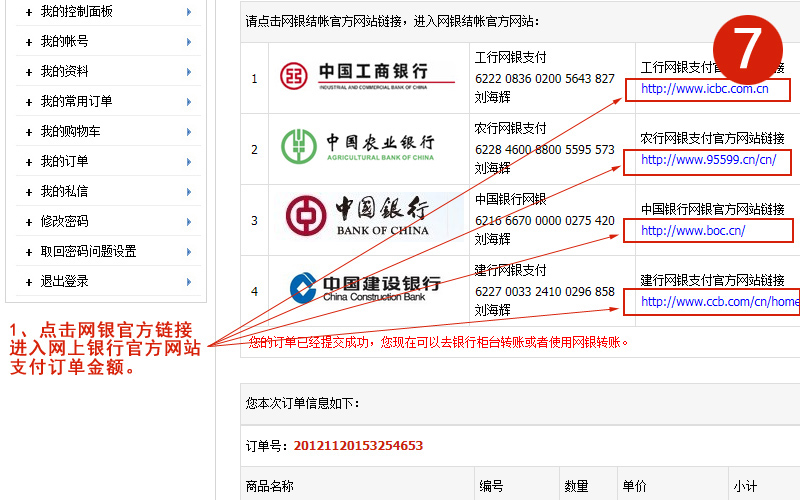Click 建行网银支付官方网站链接 label
Viewport: 800px width, 500px height.
(x=712, y=280)
